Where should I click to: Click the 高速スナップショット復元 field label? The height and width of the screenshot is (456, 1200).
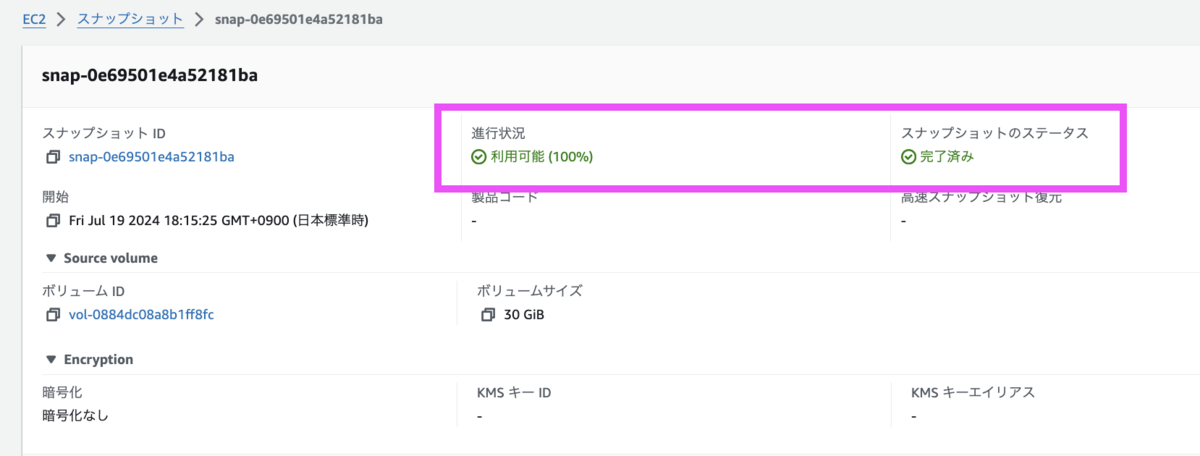click(x=980, y=197)
